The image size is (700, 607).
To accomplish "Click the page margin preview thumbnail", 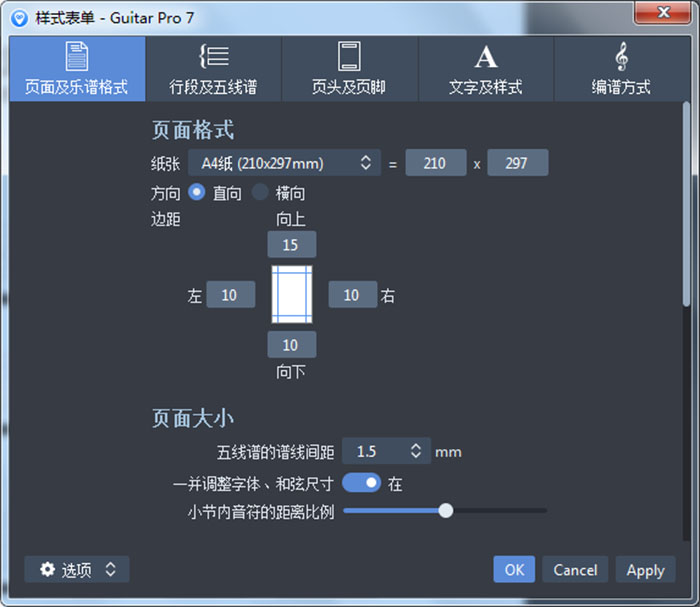I will tap(292, 295).
